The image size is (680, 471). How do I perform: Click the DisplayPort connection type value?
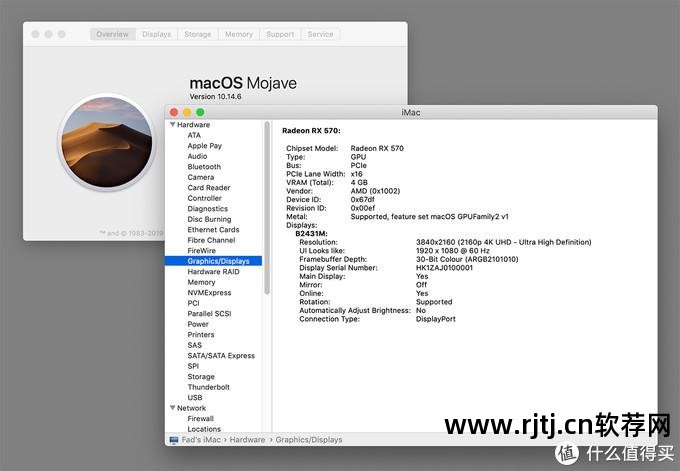coord(436,319)
